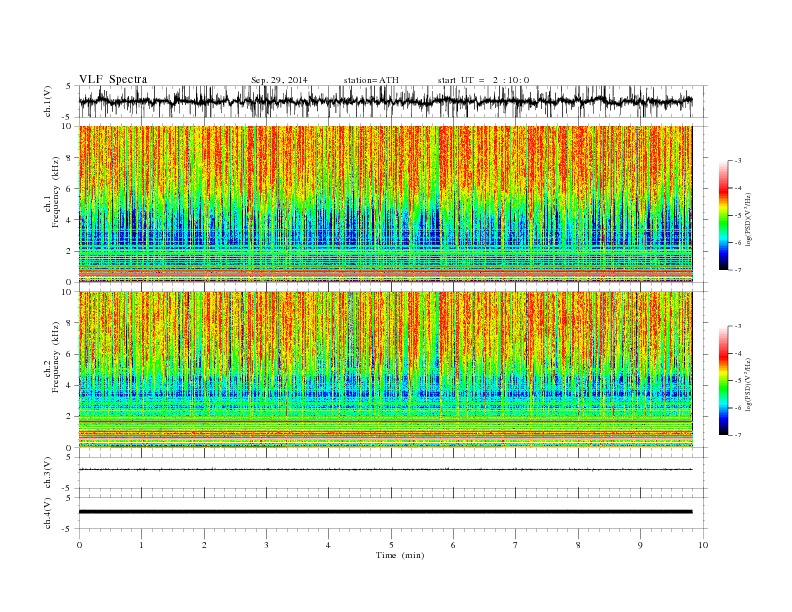Click time-axis tick label "3"

266,545
